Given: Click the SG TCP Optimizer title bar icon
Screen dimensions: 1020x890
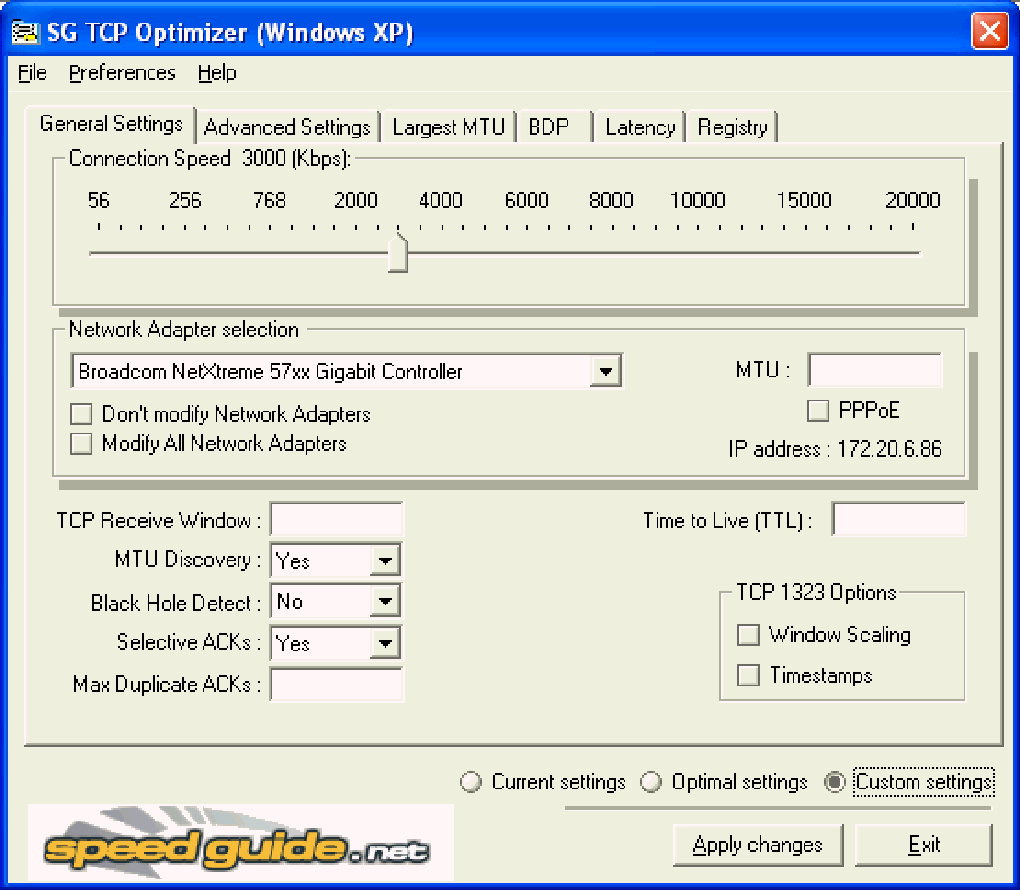Looking at the screenshot, I should coord(25,31).
